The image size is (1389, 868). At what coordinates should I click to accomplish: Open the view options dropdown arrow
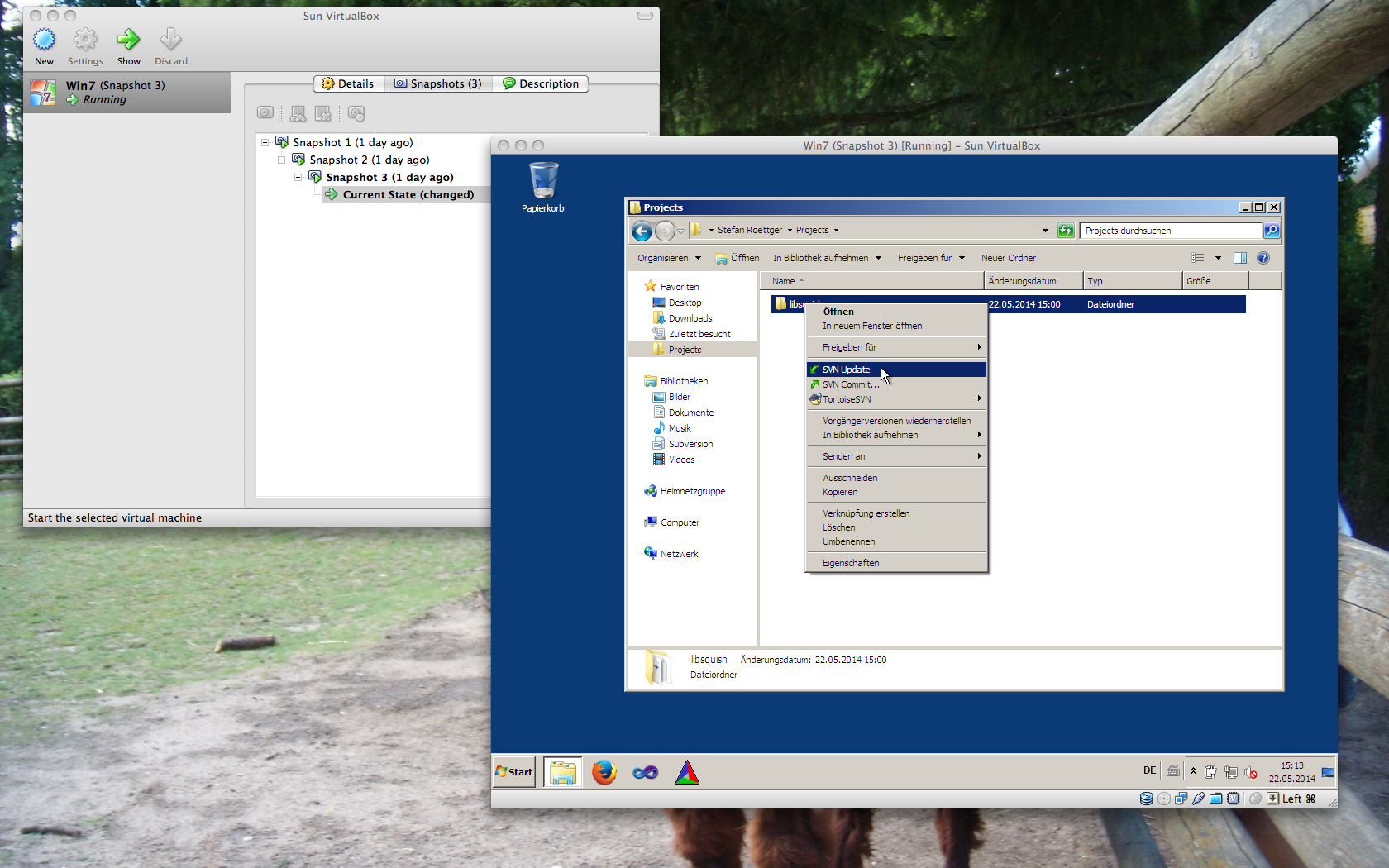coord(1218,258)
